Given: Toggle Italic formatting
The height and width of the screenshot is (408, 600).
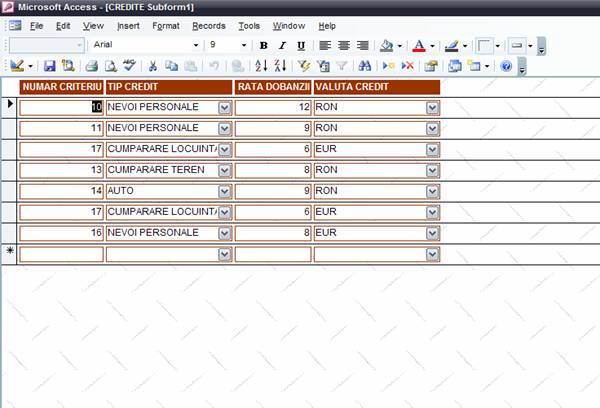Looking at the screenshot, I should tap(282, 45).
